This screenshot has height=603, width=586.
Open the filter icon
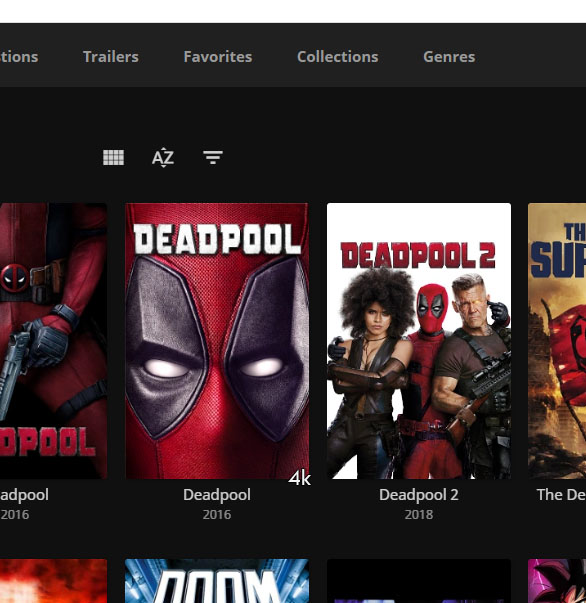point(213,157)
